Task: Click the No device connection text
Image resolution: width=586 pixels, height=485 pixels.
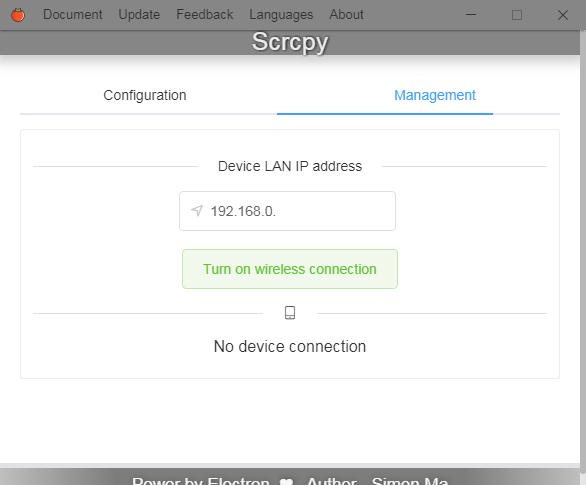Action: tap(290, 346)
